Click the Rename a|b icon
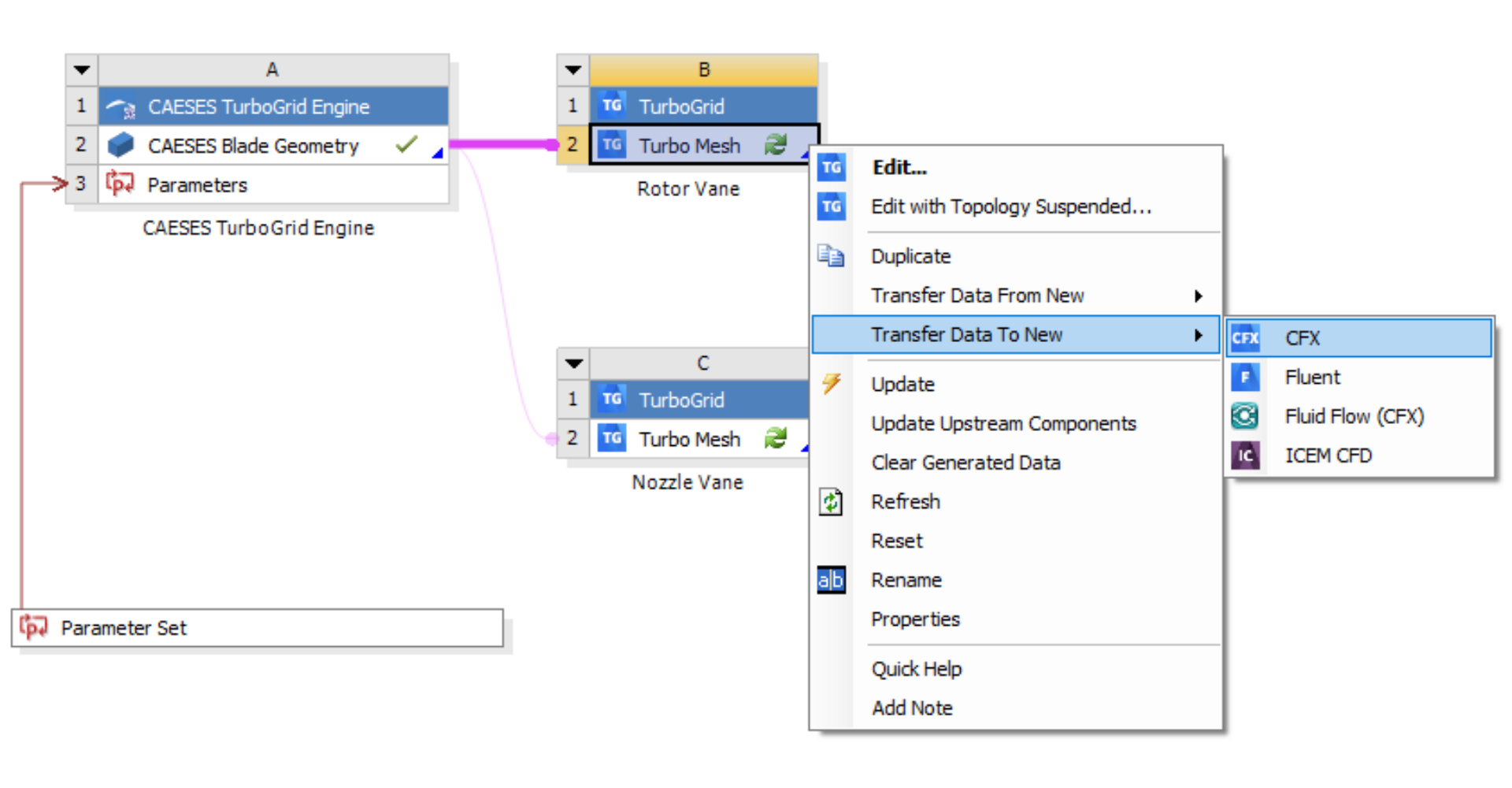The width and height of the screenshot is (1512, 788). [x=832, y=580]
